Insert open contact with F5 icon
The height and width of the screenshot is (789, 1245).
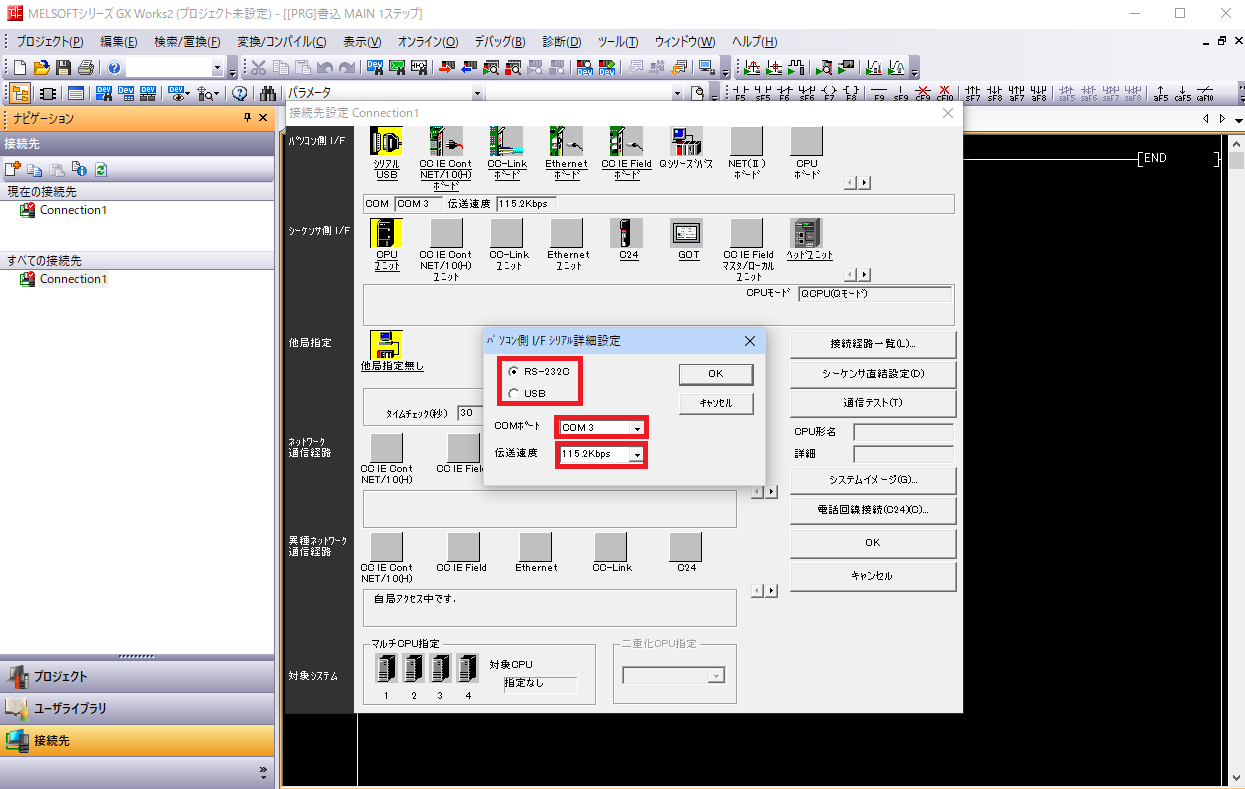[x=740, y=94]
